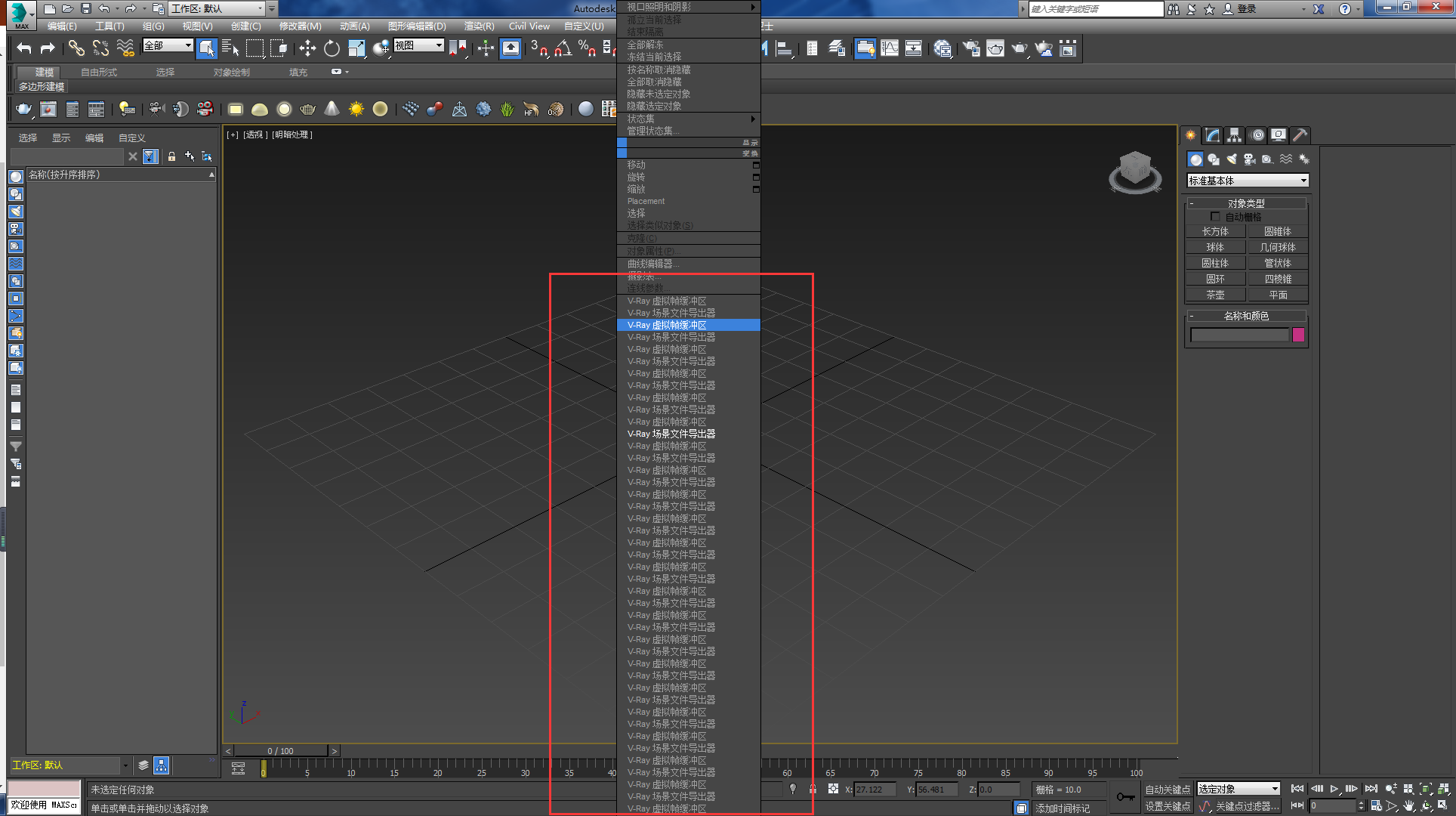
Task: Enable the 自动栅格 checkbox
Action: click(1215, 217)
